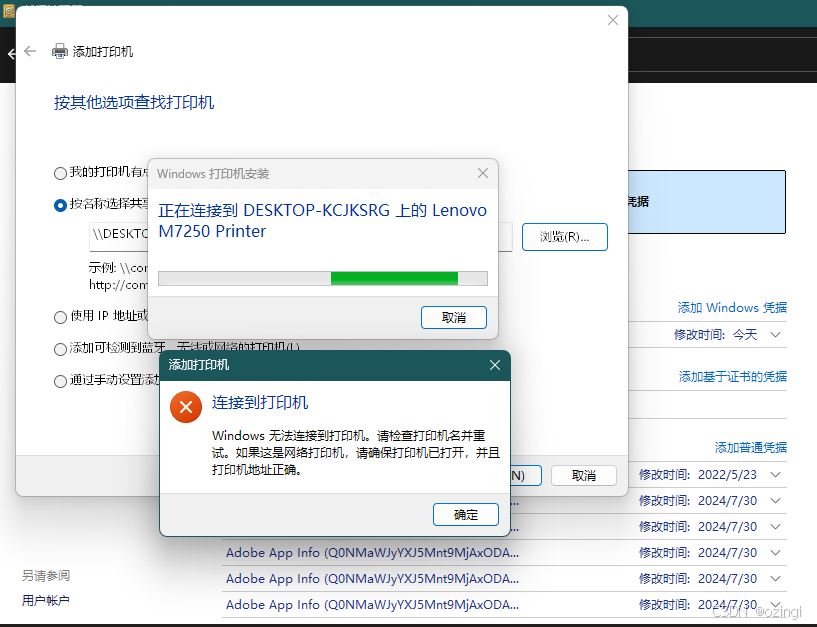Viewport: 817px width, 627px height.
Task: Open 添加基于证书的凭据 link
Action: pos(733,376)
